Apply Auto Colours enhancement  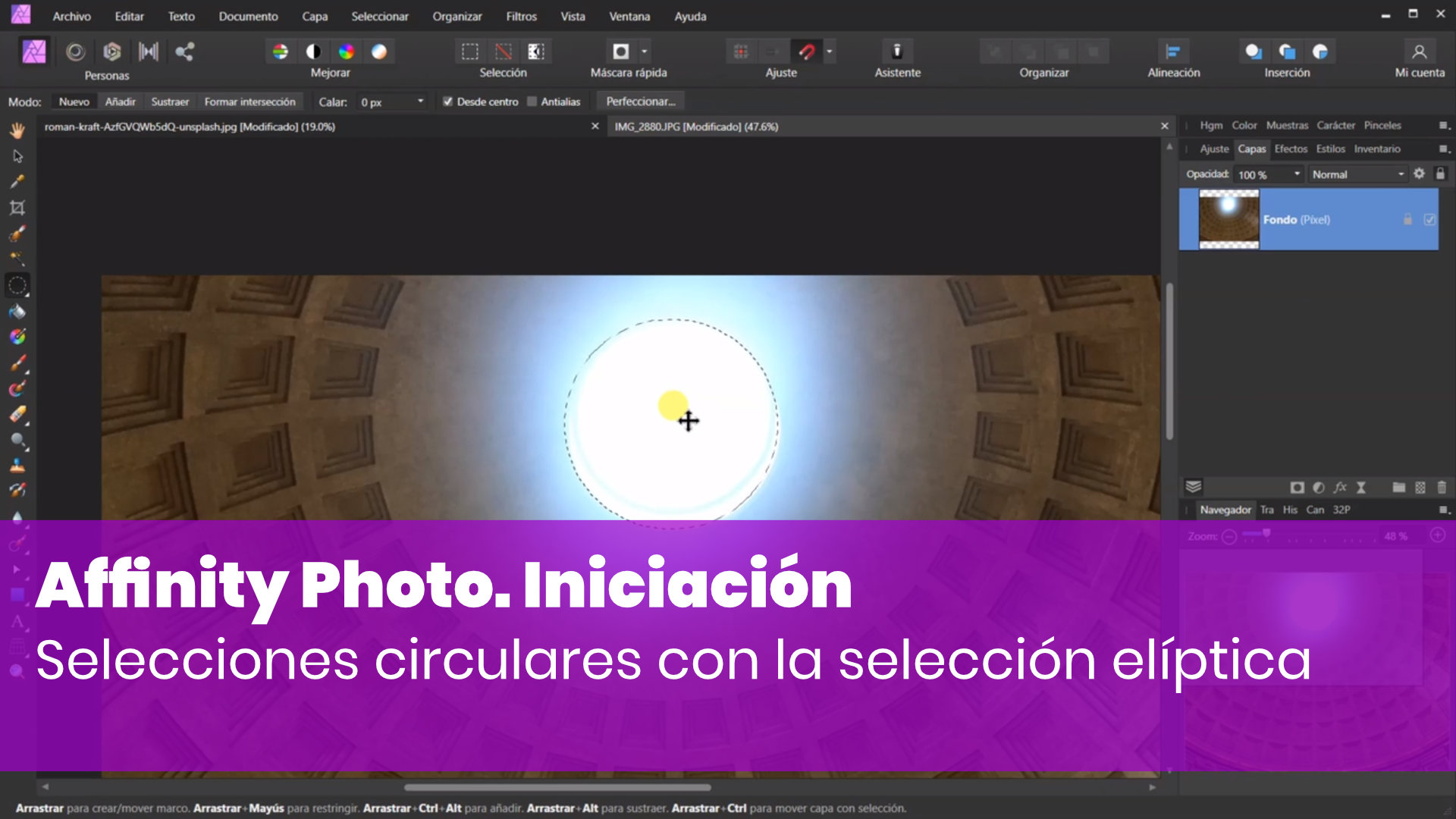(347, 52)
